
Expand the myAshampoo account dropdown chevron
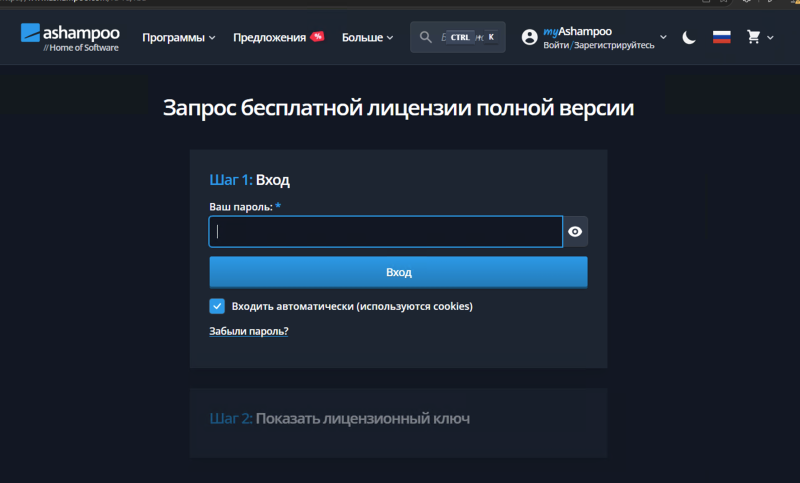663,37
